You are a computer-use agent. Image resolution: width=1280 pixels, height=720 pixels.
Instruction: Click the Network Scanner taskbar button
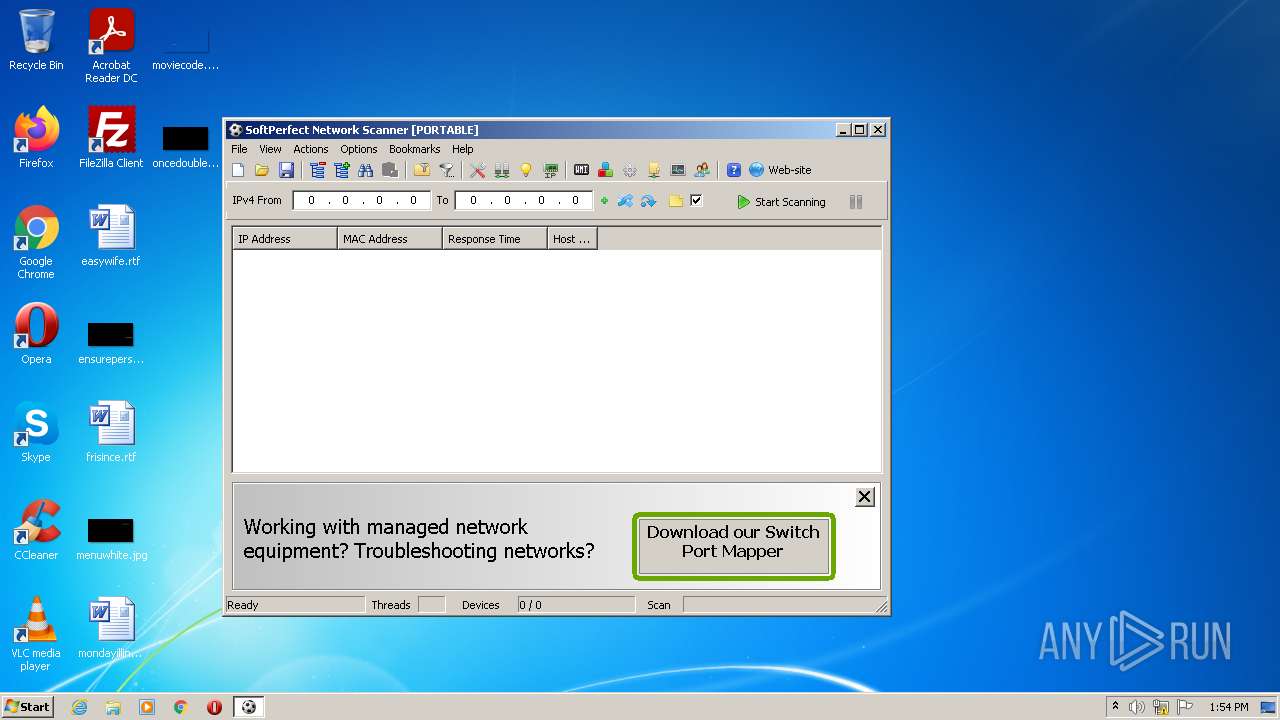point(249,707)
